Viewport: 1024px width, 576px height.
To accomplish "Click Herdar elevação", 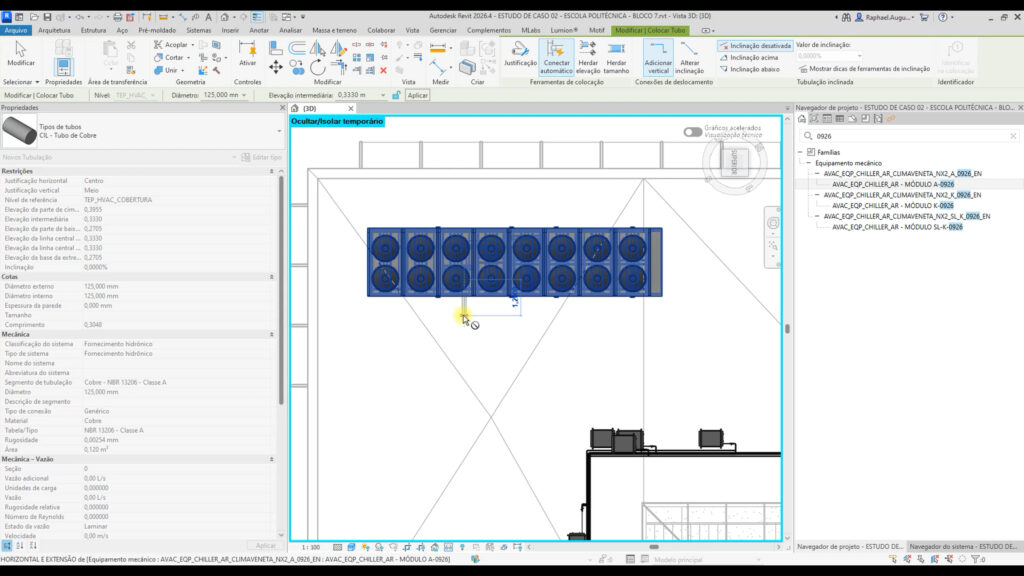I will (588, 57).
